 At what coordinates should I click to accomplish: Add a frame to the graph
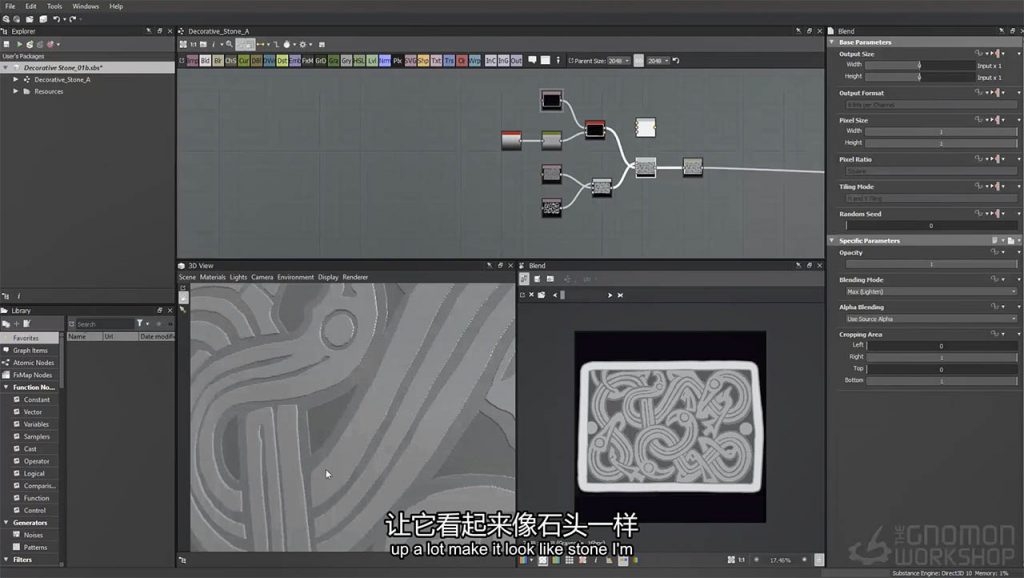point(545,60)
